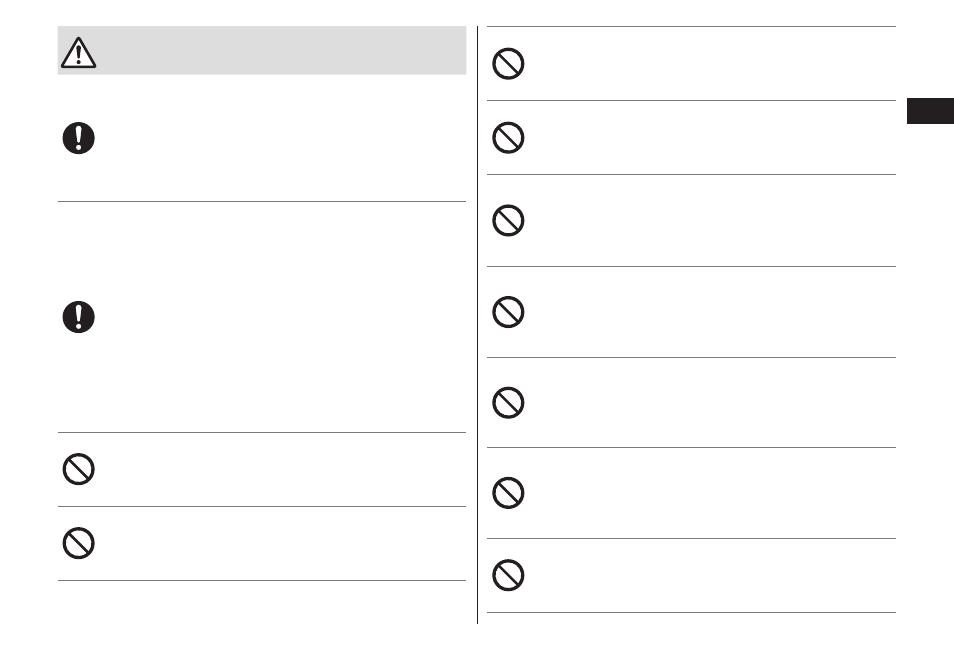Select last prohibition icon in right column
The width and height of the screenshot is (954, 671).
coord(508,575)
